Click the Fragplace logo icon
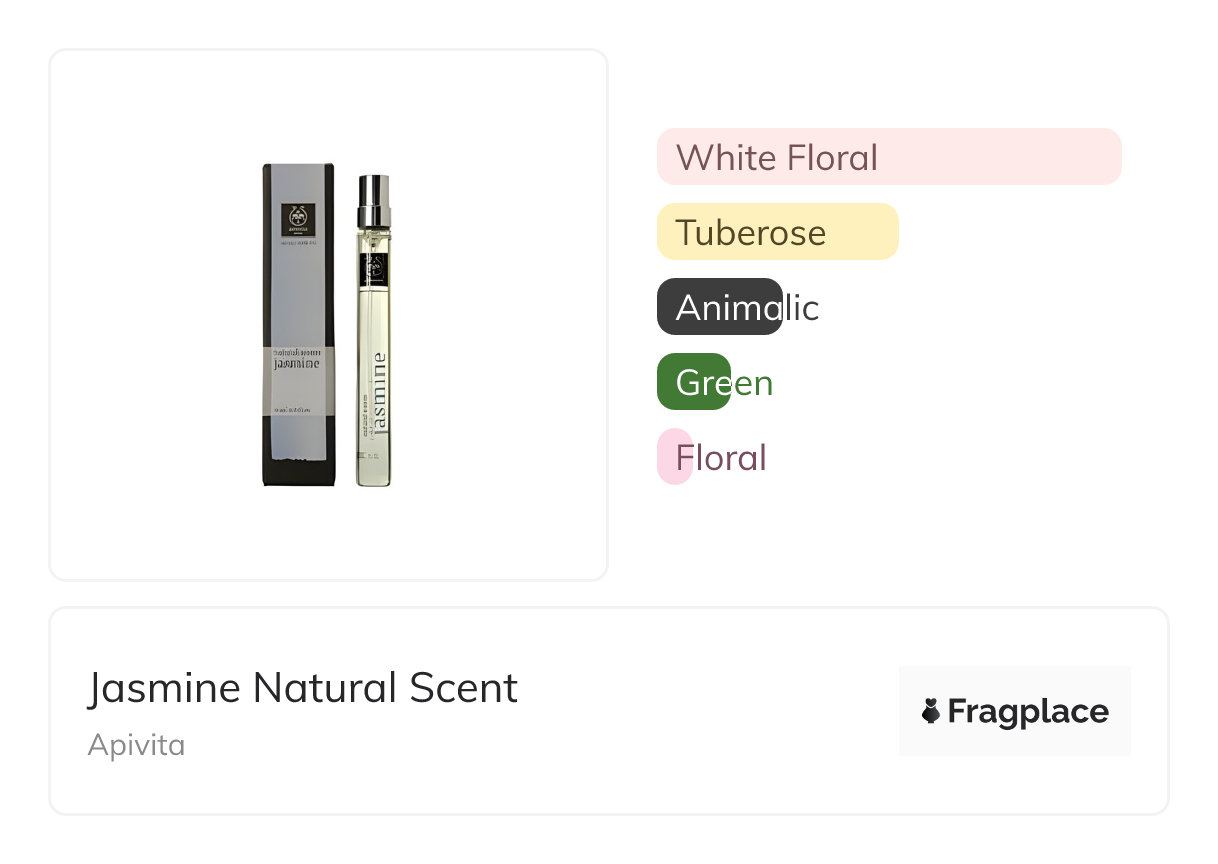Screen dimensions: 1218x864 tap(931, 711)
